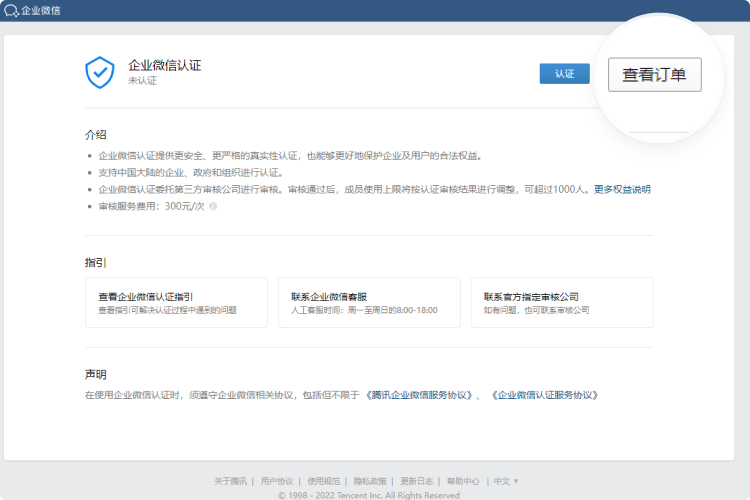Image resolution: width=750 pixels, height=500 pixels.
Task: Click the 指引 section heading
Action: (96, 262)
